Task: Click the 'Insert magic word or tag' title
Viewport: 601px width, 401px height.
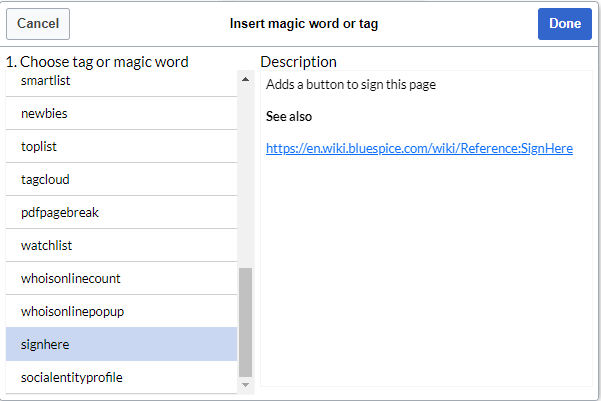Action: [304, 24]
